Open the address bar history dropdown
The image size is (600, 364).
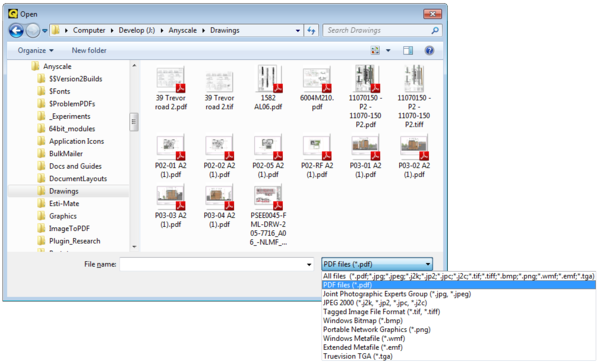coord(298,31)
